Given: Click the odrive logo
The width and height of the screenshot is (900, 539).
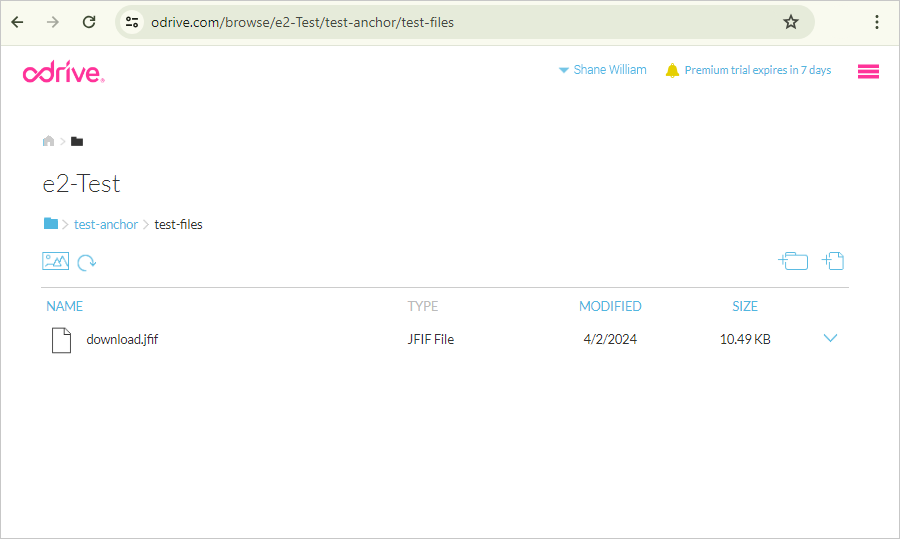Looking at the screenshot, I should click(64, 72).
